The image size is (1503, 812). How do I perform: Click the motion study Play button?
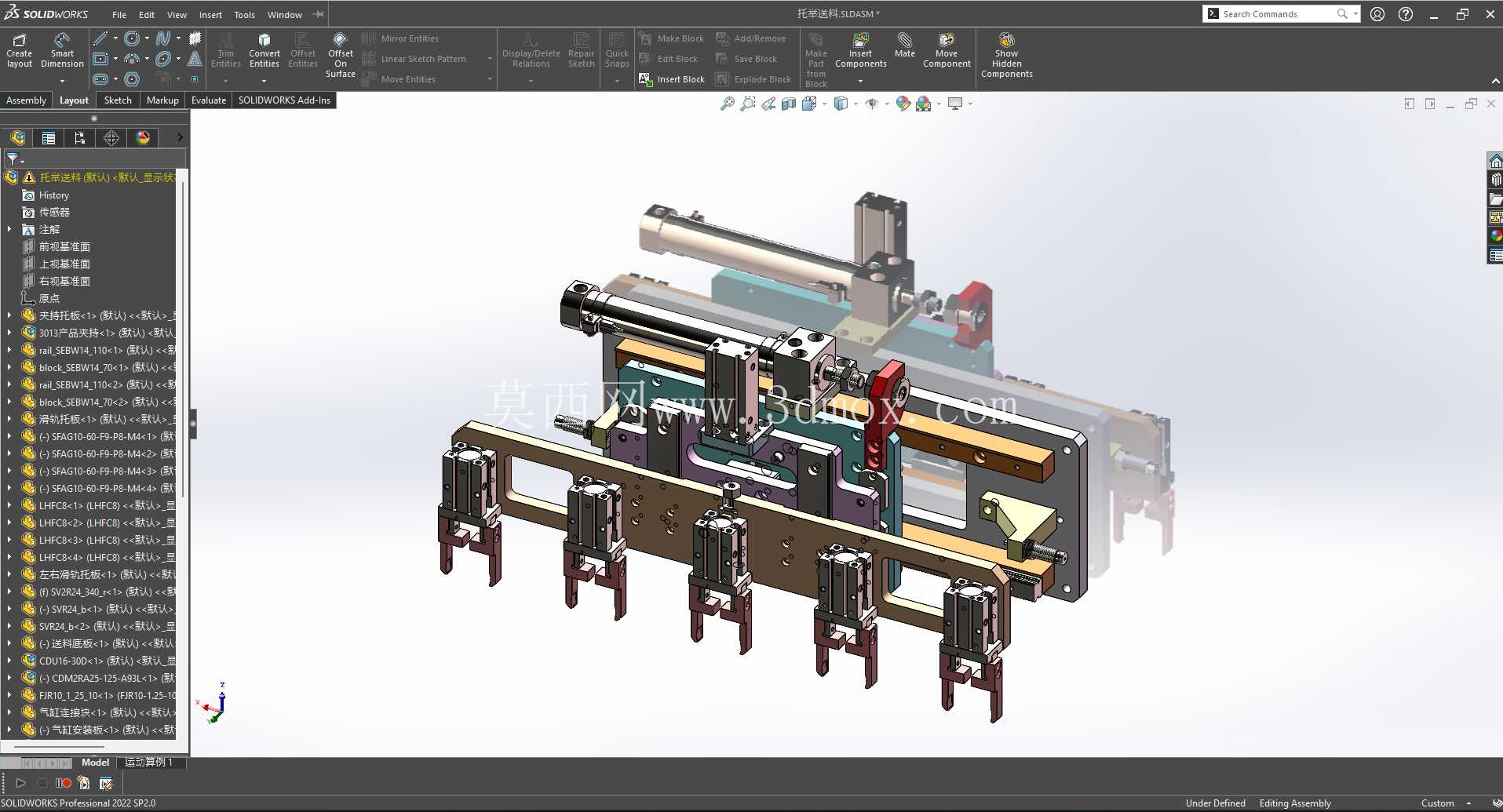pos(20,783)
